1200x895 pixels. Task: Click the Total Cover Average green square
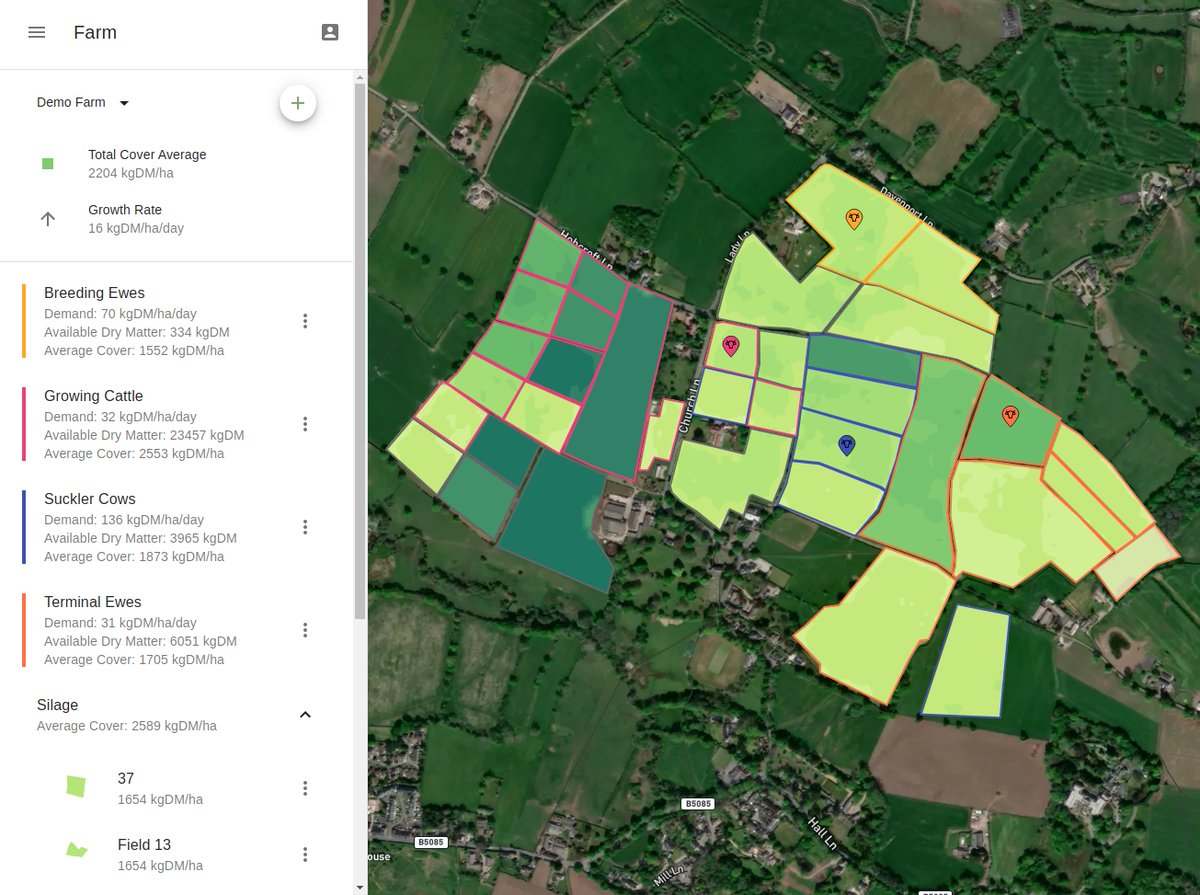(47, 164)
